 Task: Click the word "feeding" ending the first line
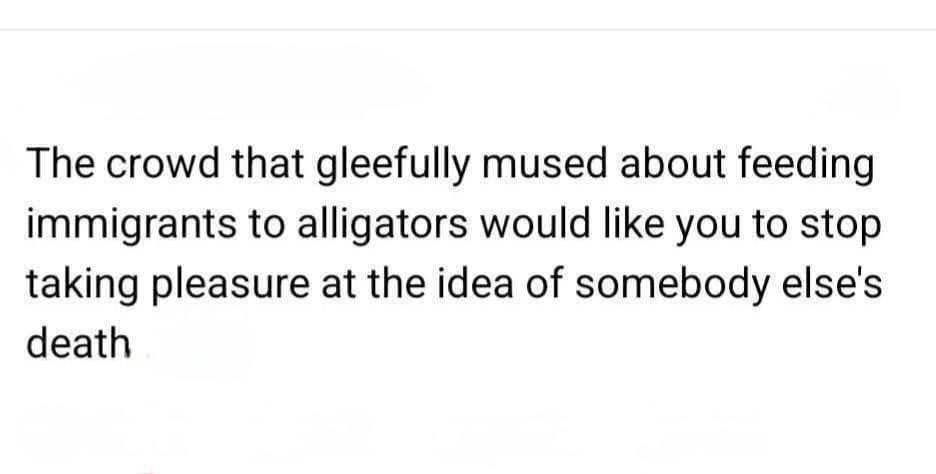pos(806,167)
